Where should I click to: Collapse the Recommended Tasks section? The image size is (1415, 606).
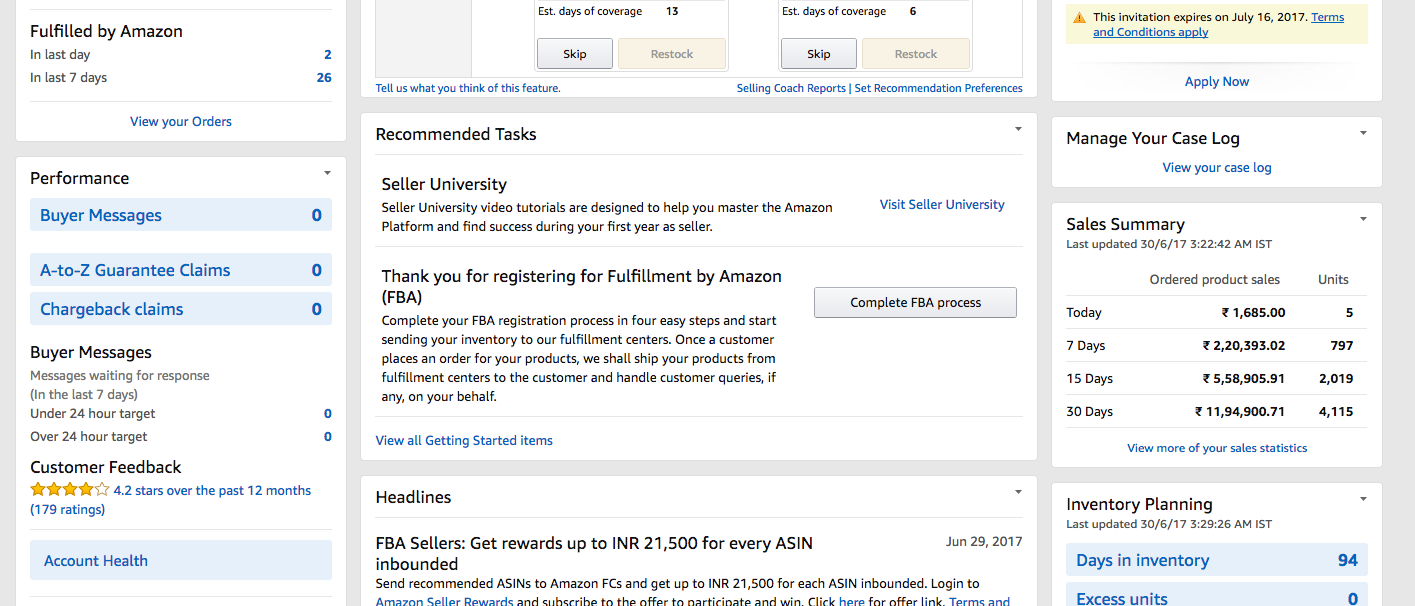coord(1018,129)
